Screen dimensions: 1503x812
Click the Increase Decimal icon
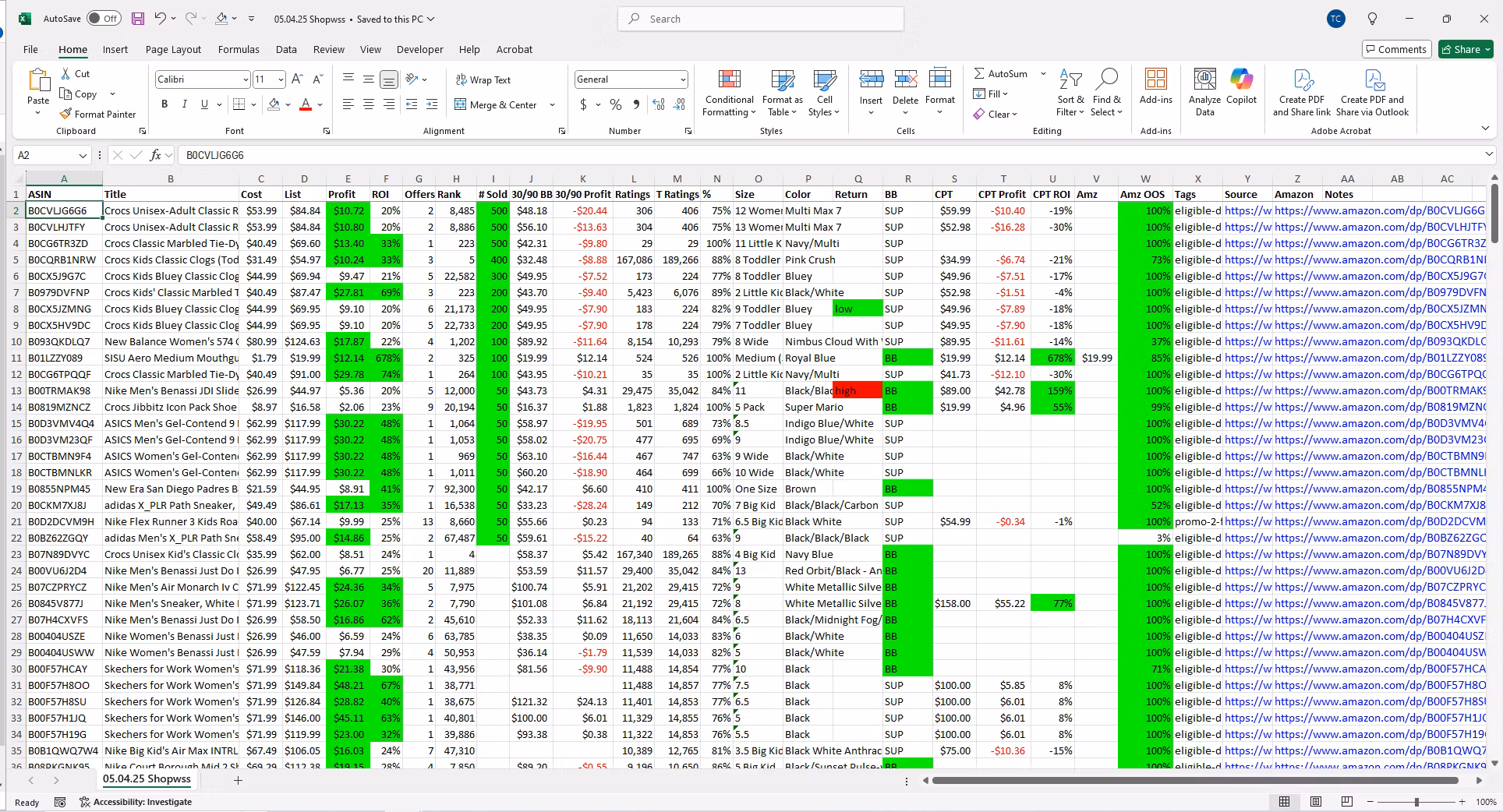click(659, 104)
